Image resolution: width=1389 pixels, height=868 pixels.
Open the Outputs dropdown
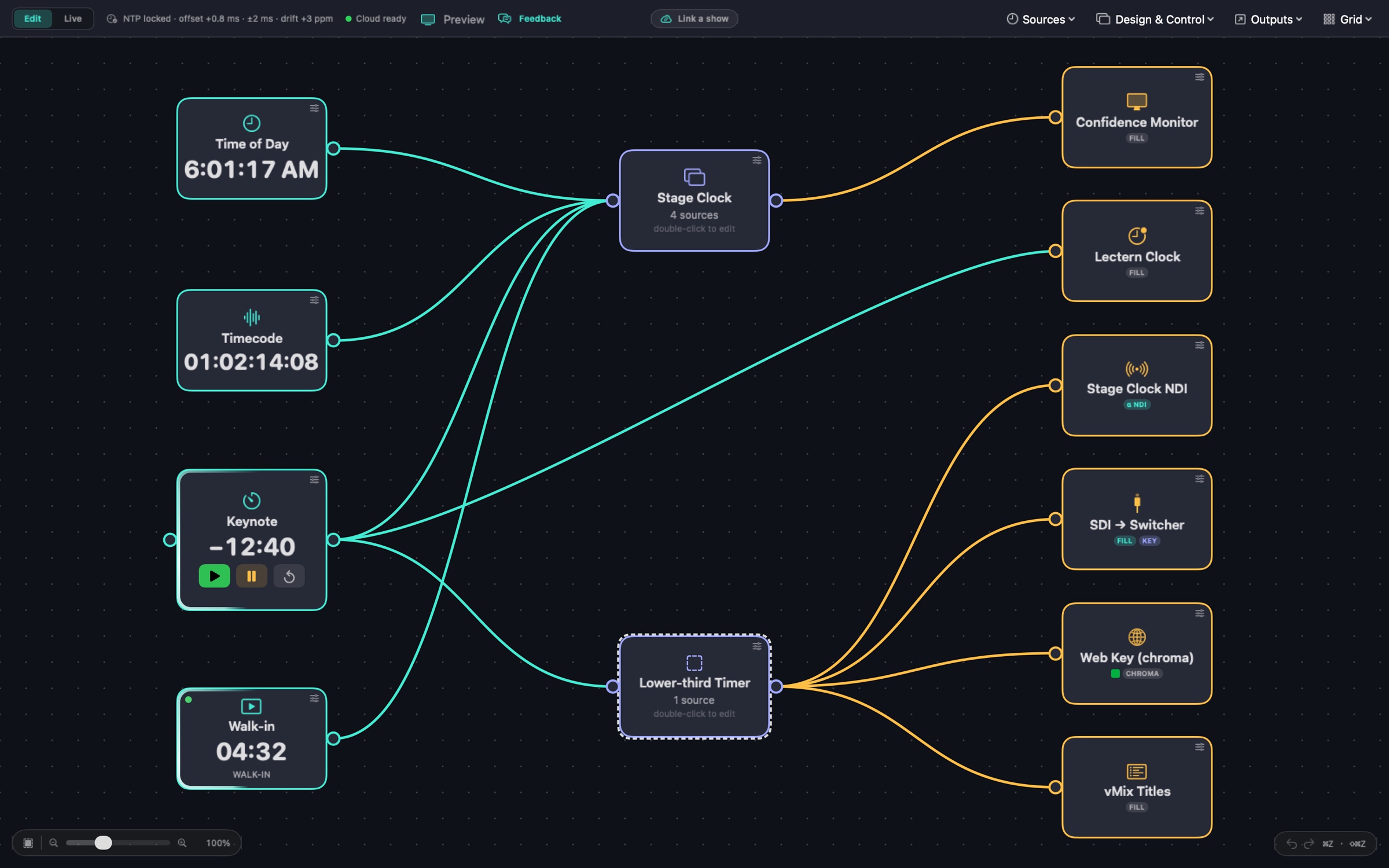[x=1269, y=19]
